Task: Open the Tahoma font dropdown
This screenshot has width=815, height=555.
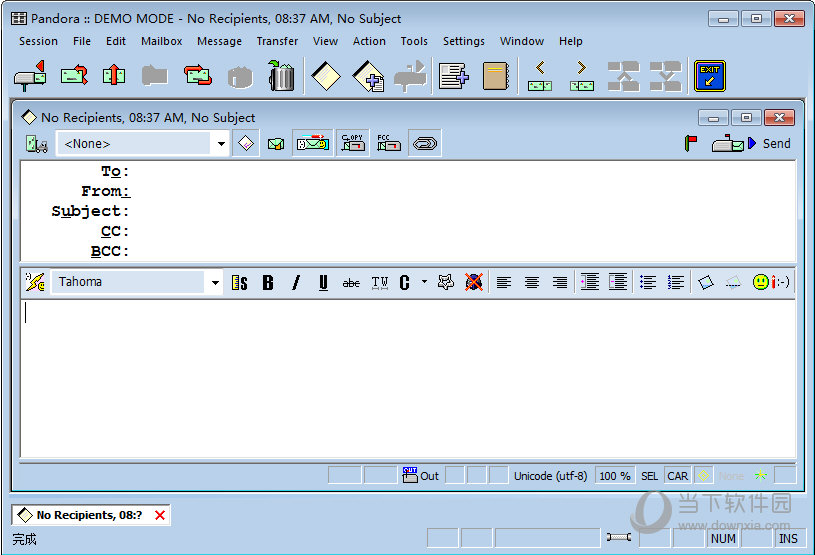Action: click(x=215, y=283)
